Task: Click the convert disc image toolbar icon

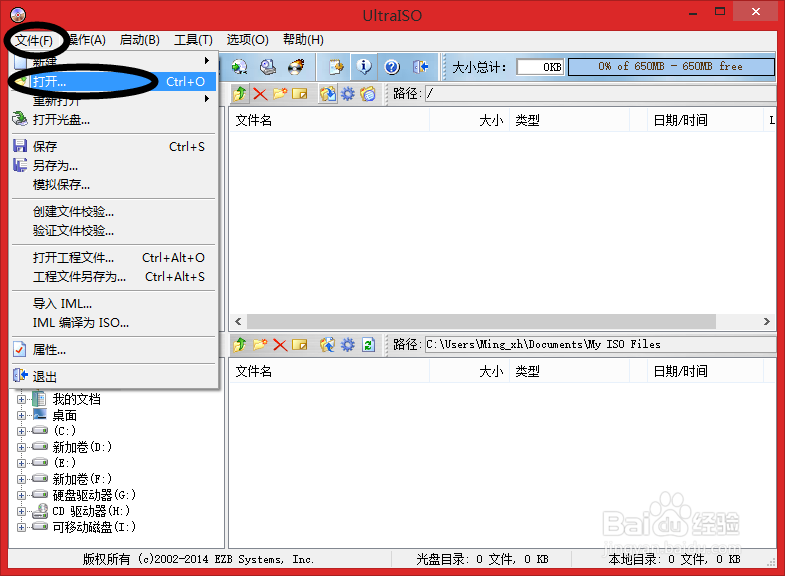Action: tap(239, 67)
